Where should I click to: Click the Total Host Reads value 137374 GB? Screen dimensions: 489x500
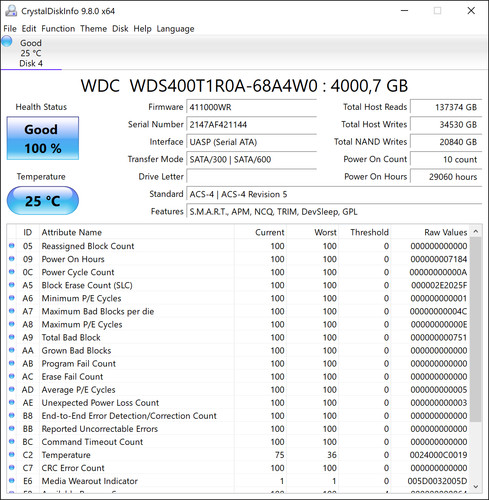446,107
